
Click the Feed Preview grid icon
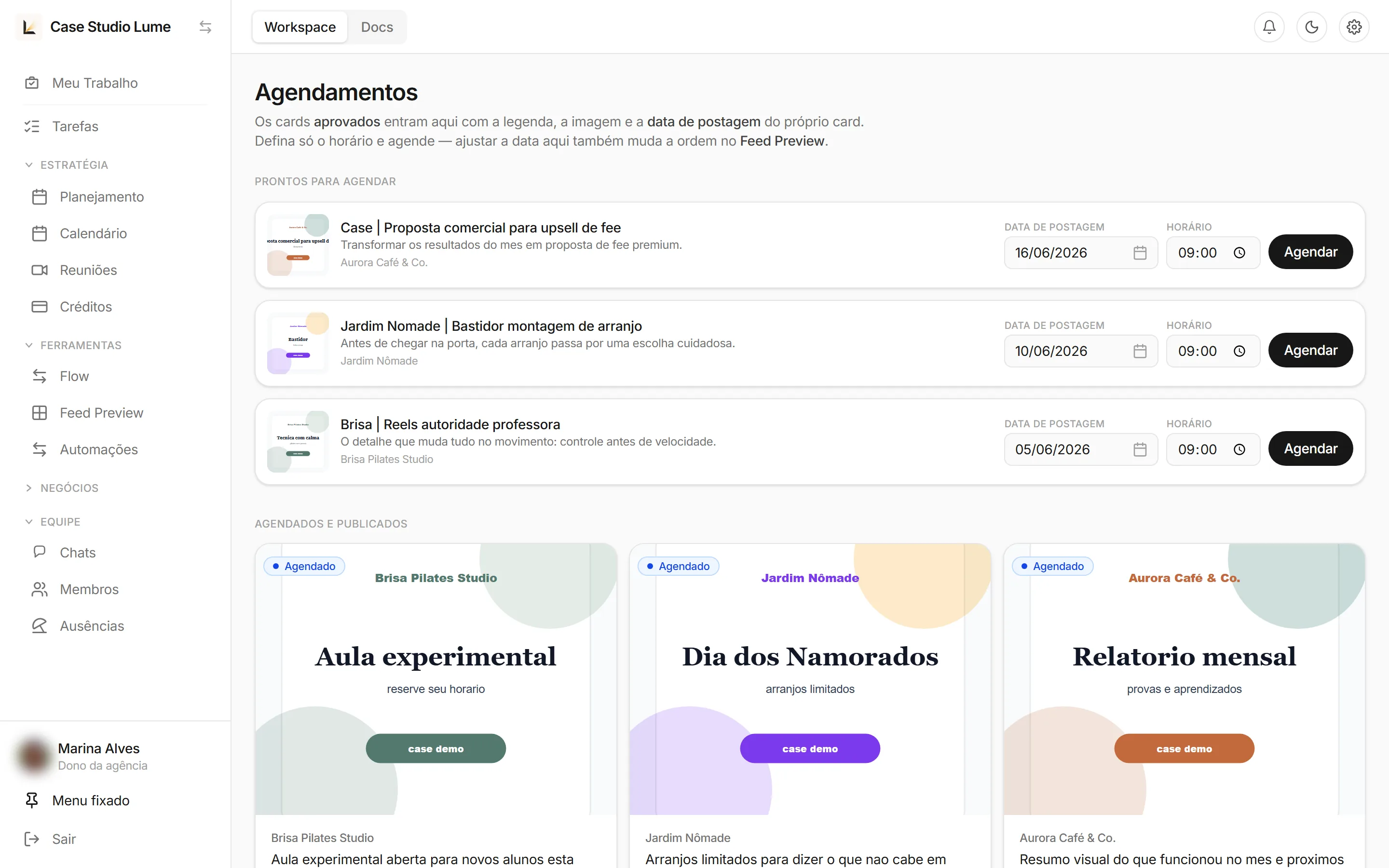pyautogui.click(x=40, y=413)
